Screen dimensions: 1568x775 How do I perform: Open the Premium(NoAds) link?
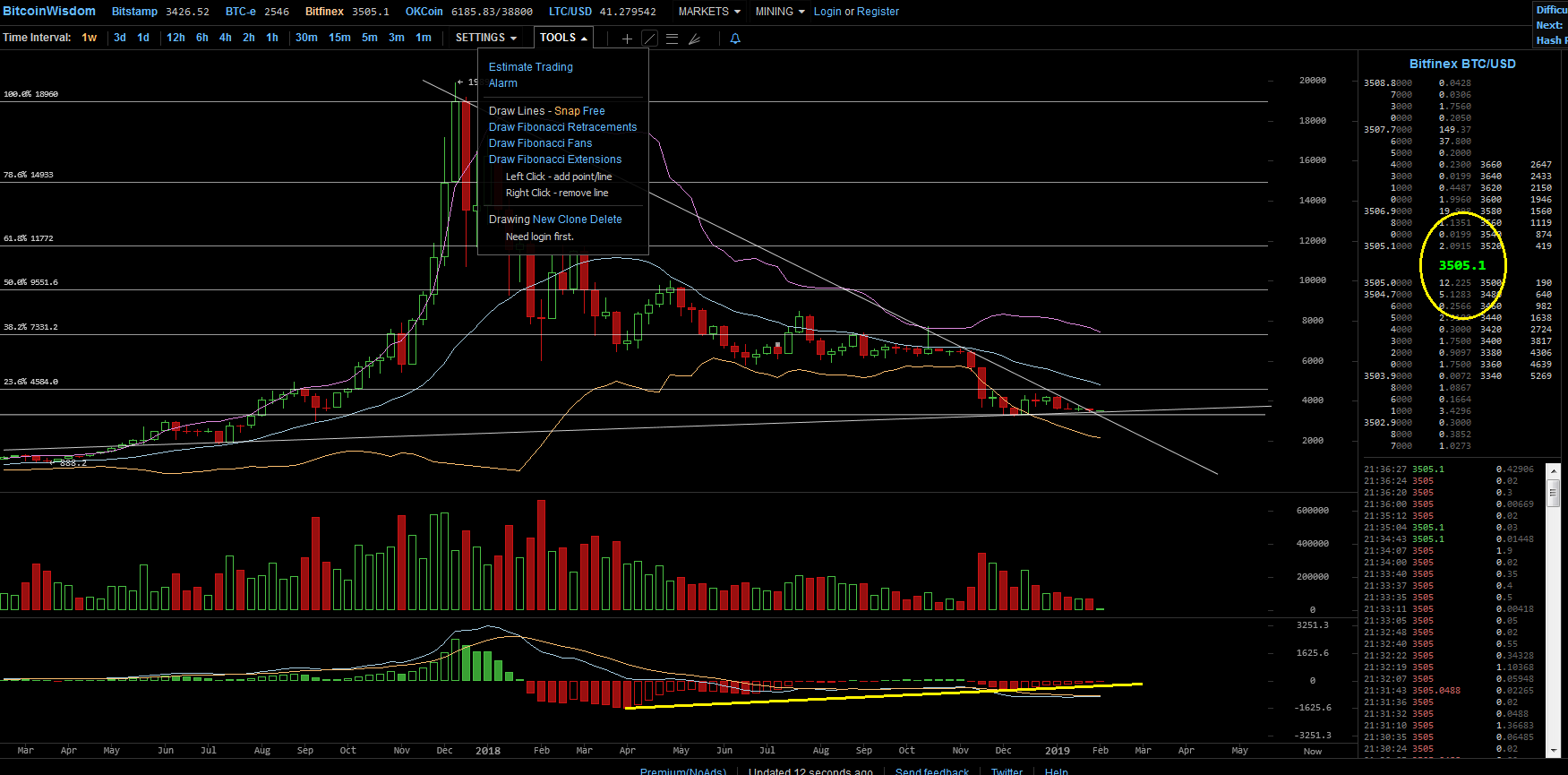click(x=683, y=771)
